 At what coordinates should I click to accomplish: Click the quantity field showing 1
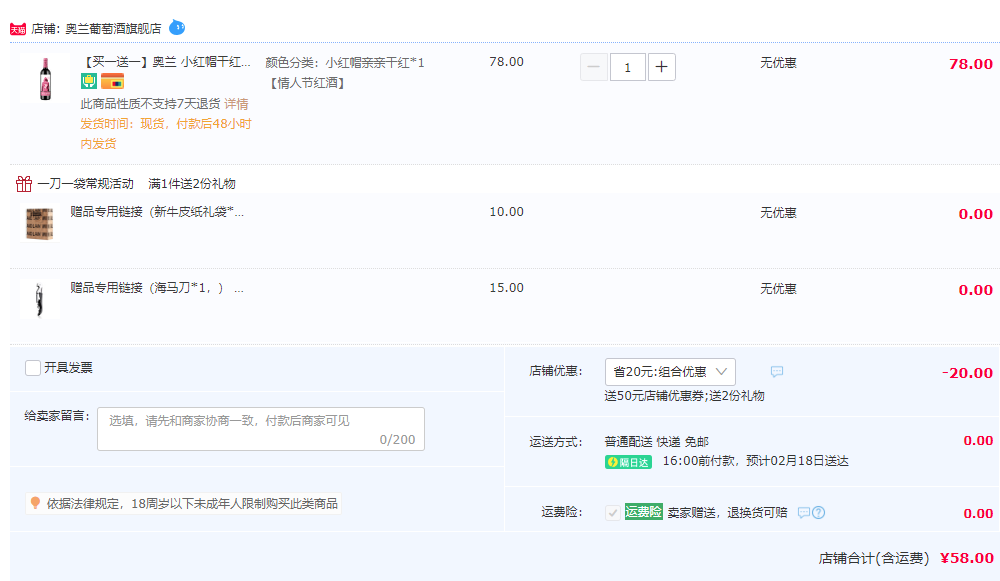(x=628, y=67)
